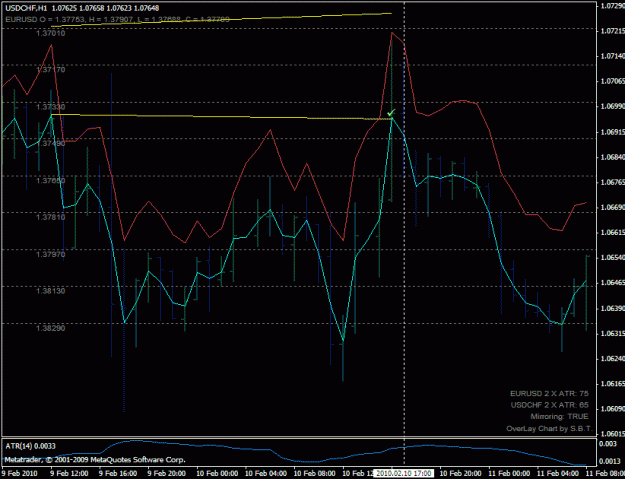Click the 1.06090 price on right scale
The width and height of the screenshot is (625, 479).
613,409
